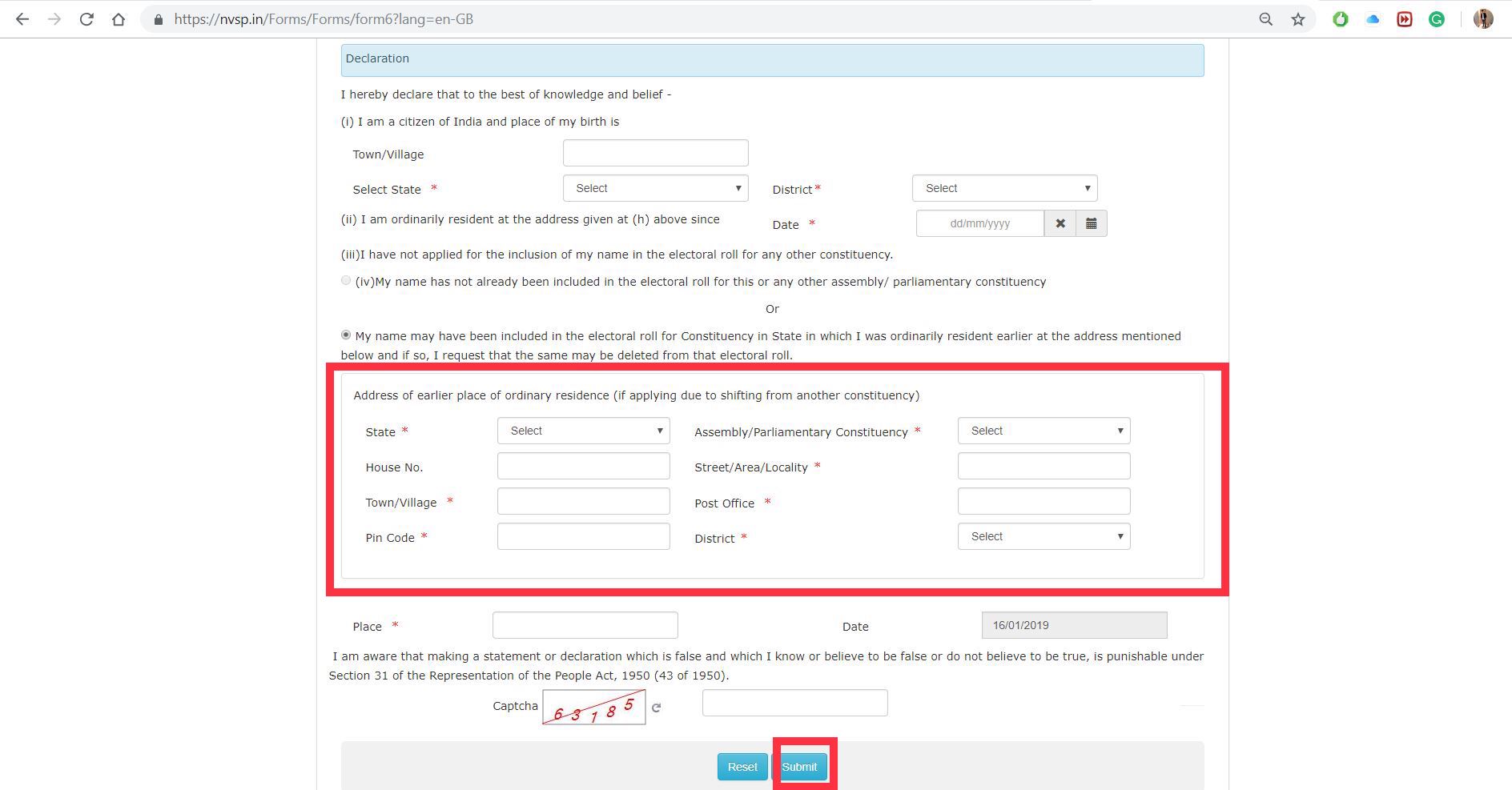Viewport: 1512px width, 790px height.
Task: Open the browser profile avatar
Action: click(1483, 19)
